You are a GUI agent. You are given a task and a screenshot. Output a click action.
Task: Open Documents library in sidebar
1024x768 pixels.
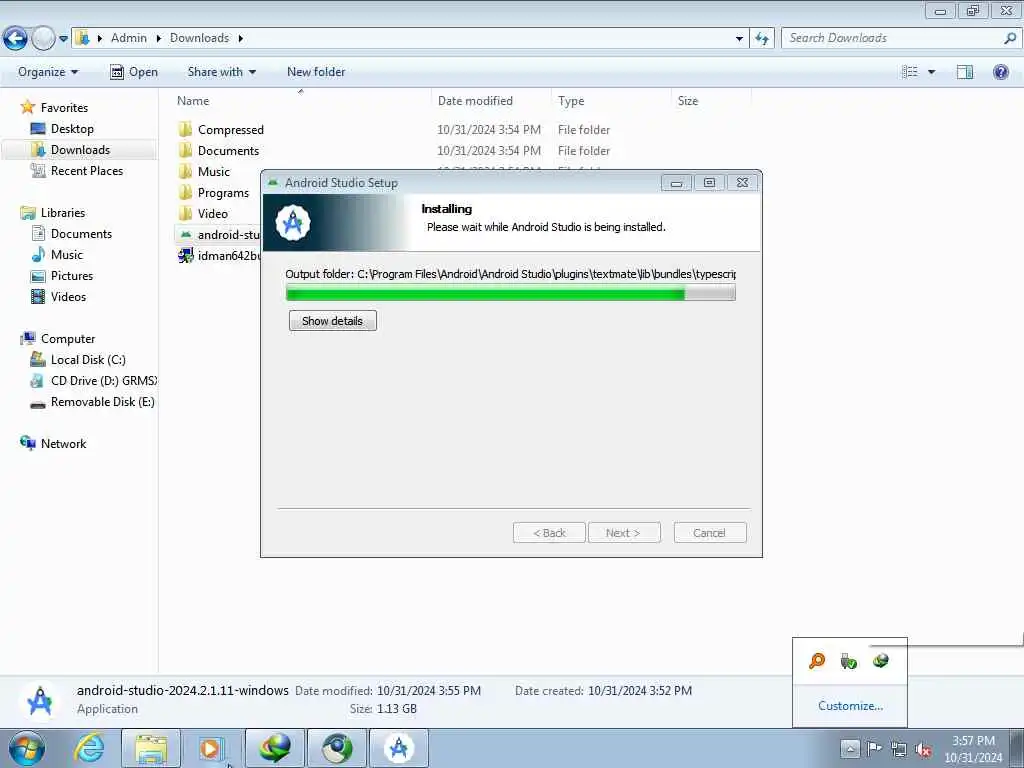(72, 234)
